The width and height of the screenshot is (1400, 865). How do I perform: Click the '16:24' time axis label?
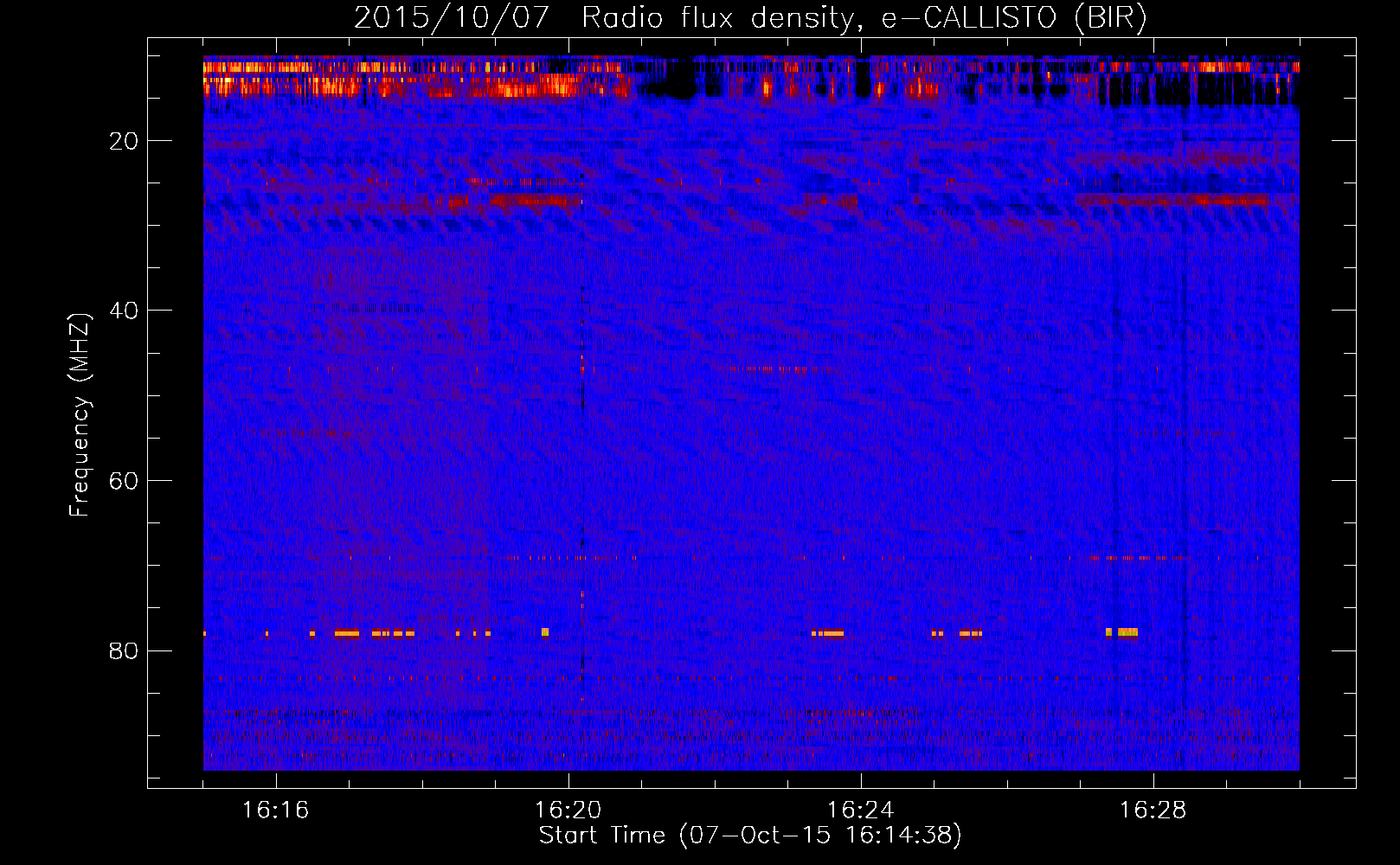(860, 811)
